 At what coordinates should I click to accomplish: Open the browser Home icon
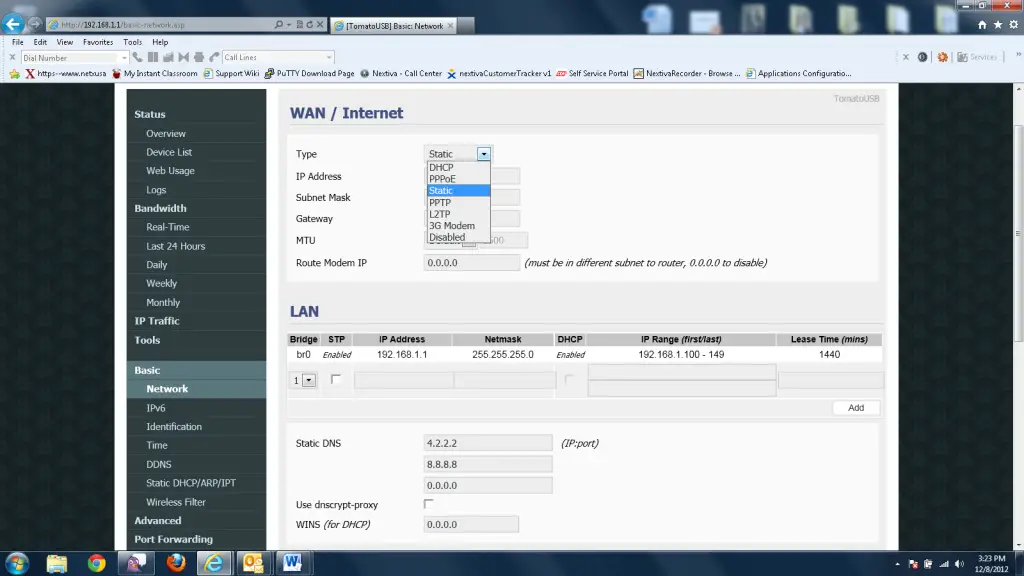coord(982,25)
